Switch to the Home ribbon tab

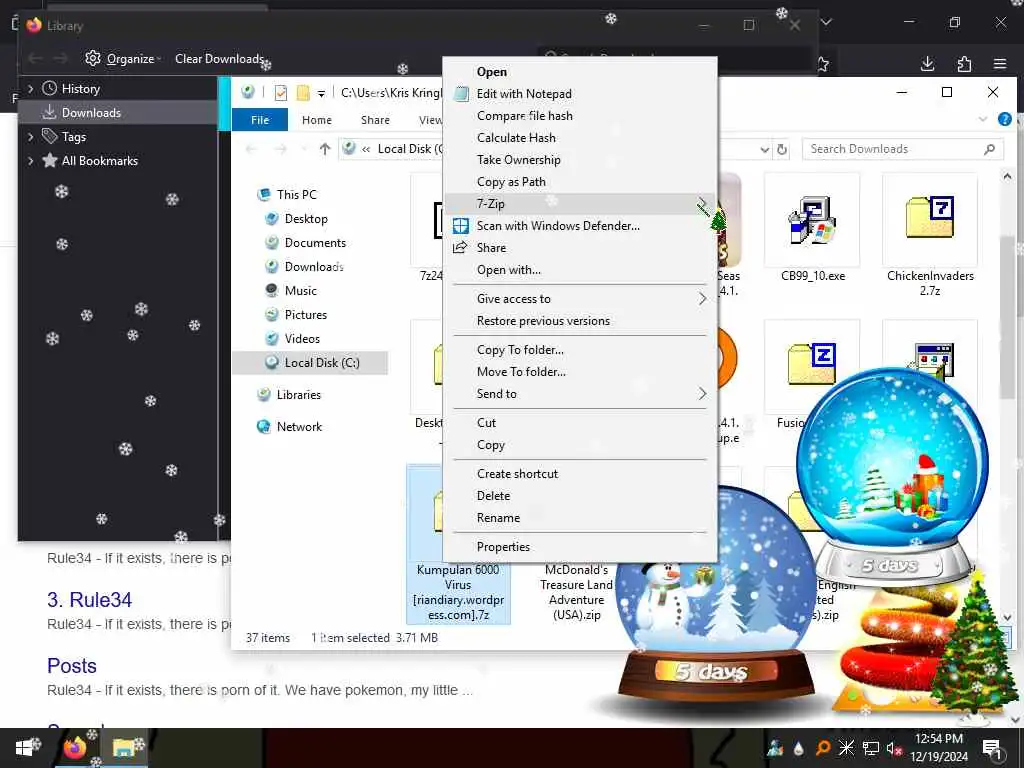[317, 120]
